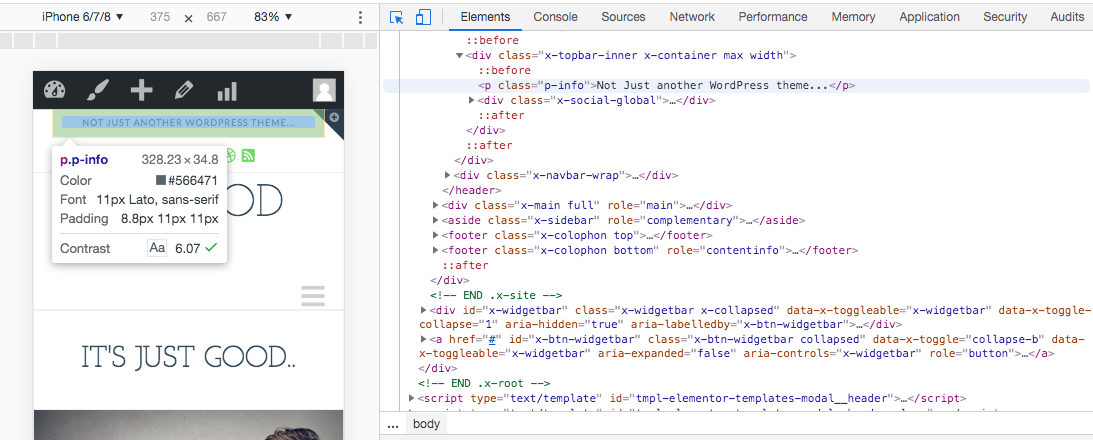Click the photo thumbnail on page
The width and height of the screenshot is (1093, 440).
pos(188,425)
